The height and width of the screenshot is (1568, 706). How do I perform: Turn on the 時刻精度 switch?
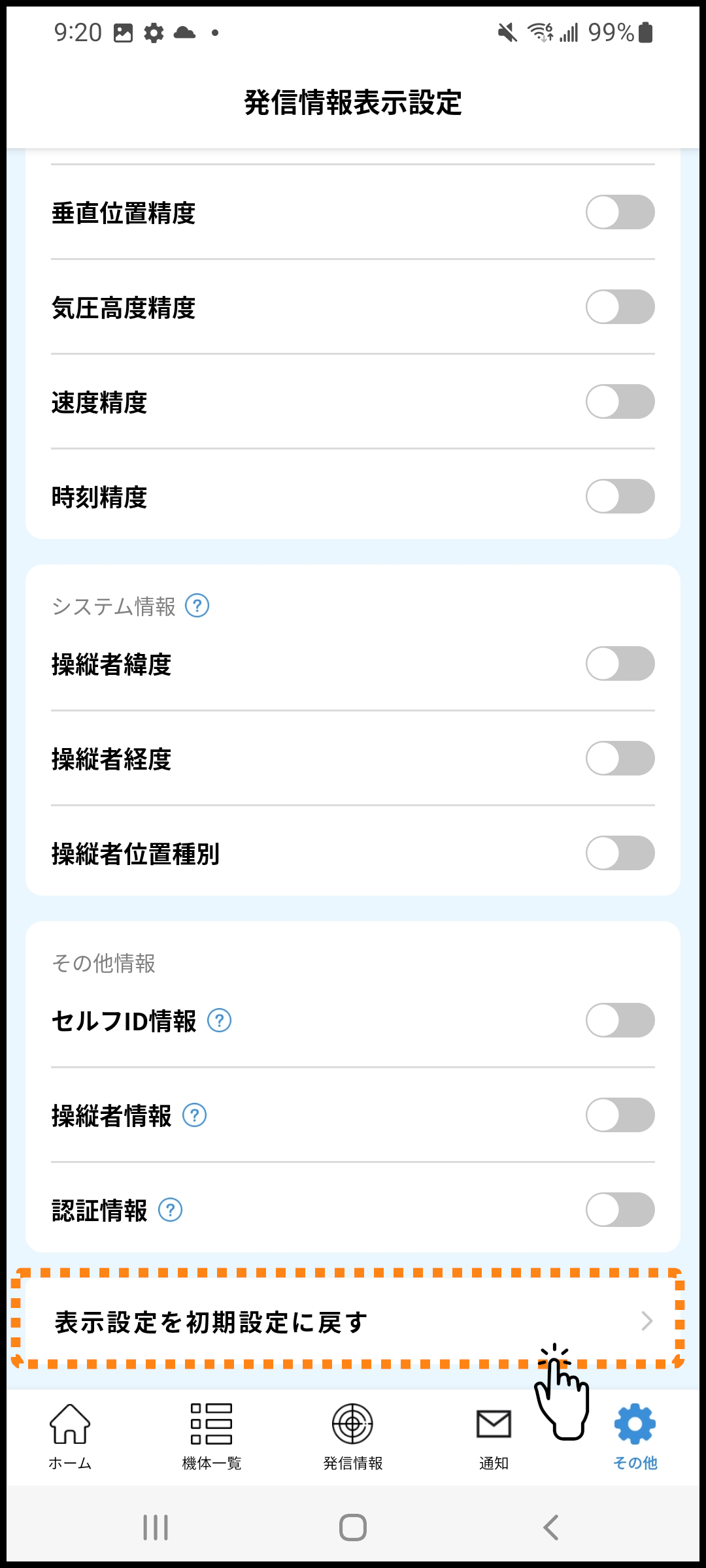tap(620, 497)
